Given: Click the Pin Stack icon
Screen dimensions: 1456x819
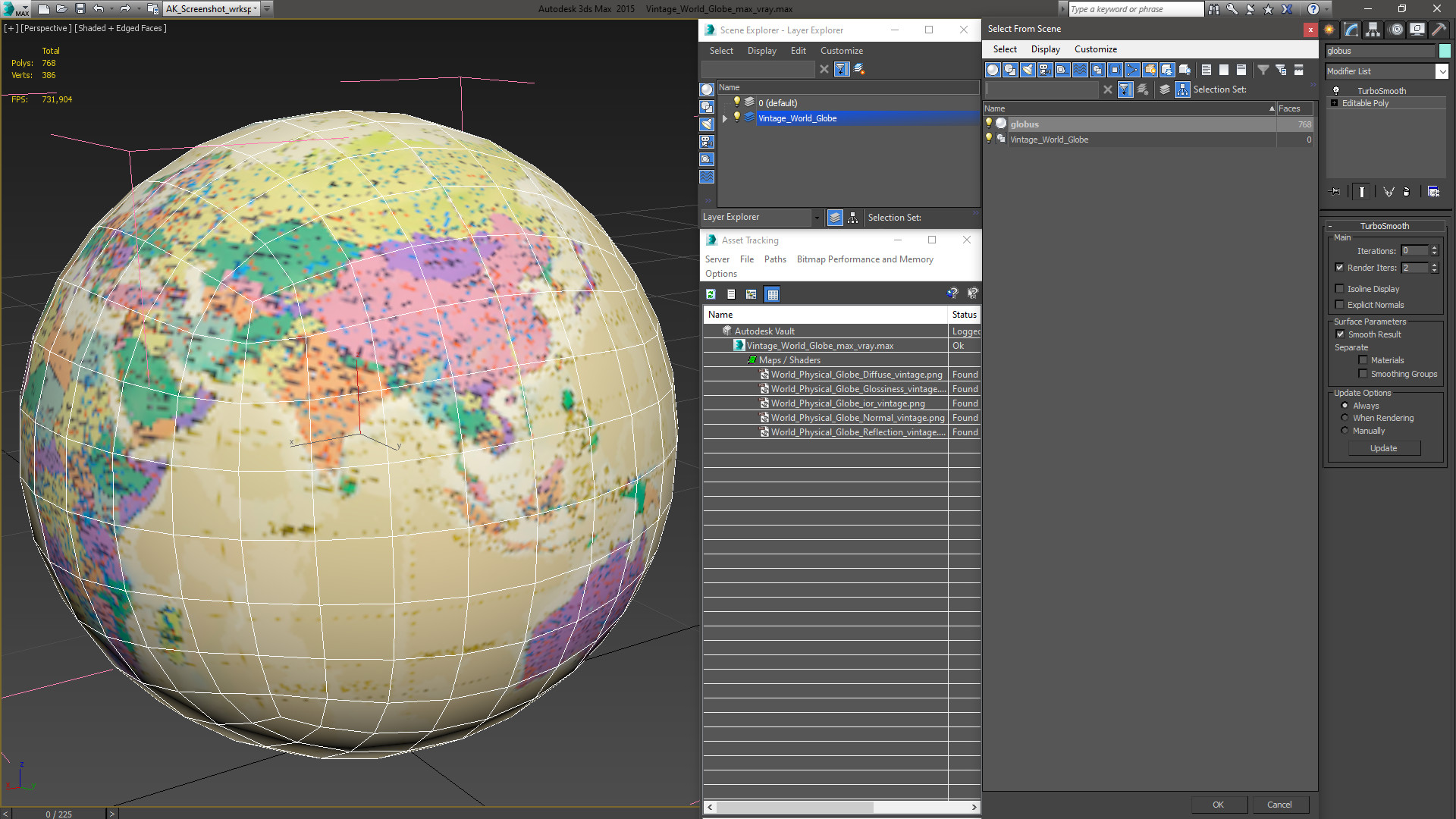Looking at the screenshot, I should [x=1335, y=192].
